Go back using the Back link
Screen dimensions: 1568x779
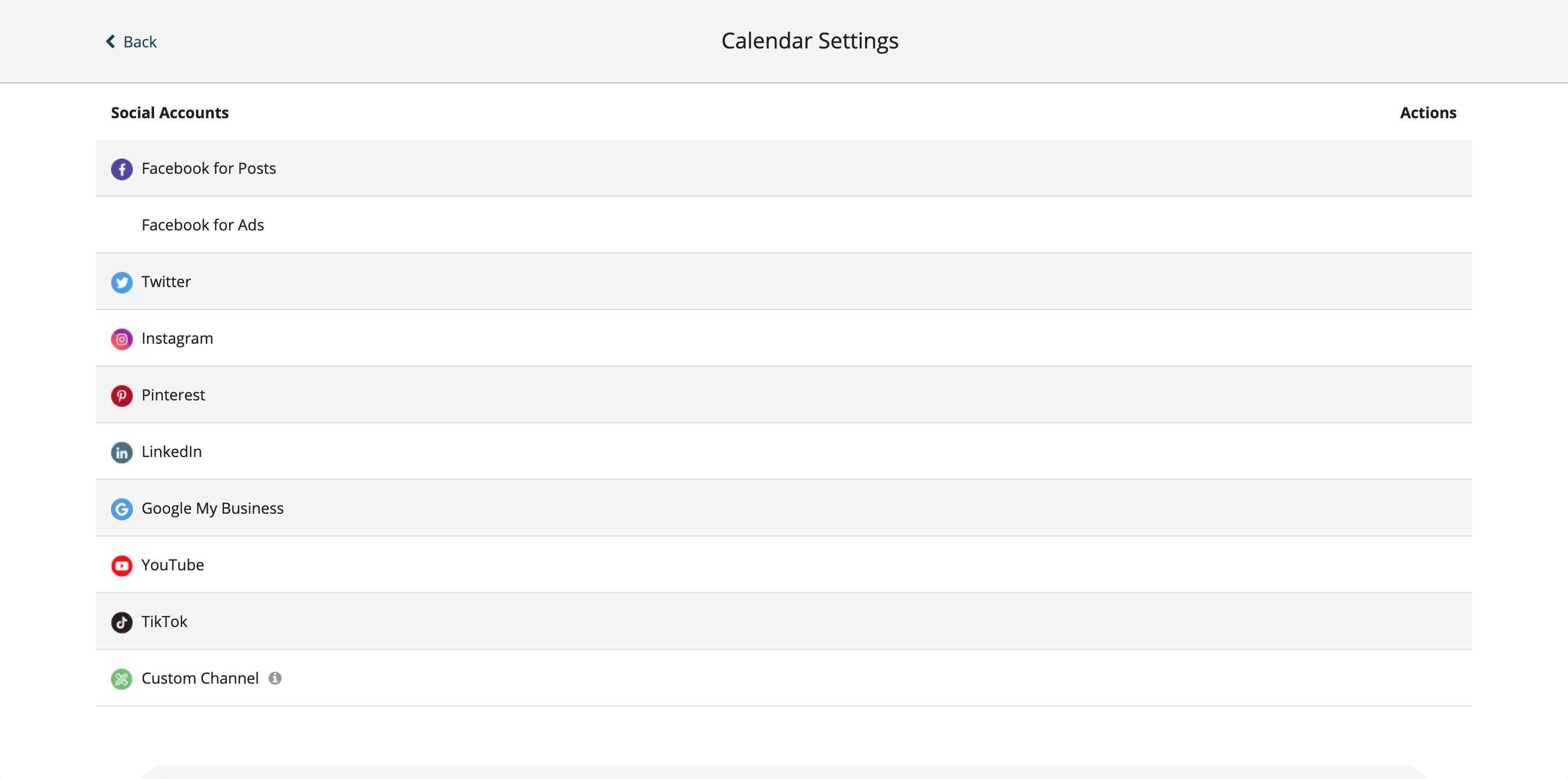131,41
